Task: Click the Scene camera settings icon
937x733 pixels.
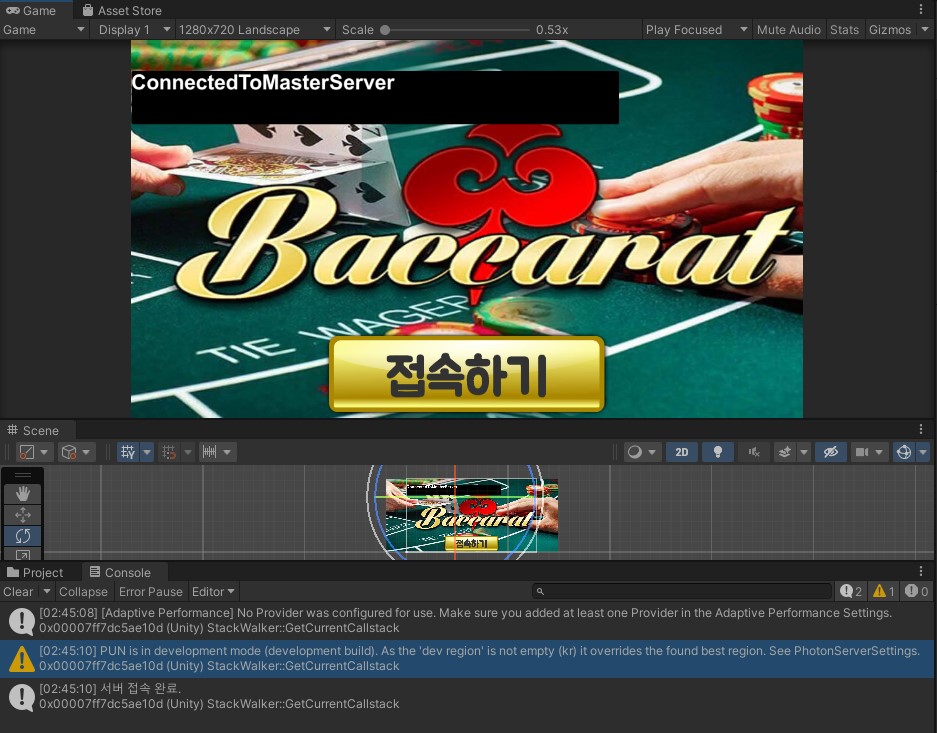Action: coord(862,452)
